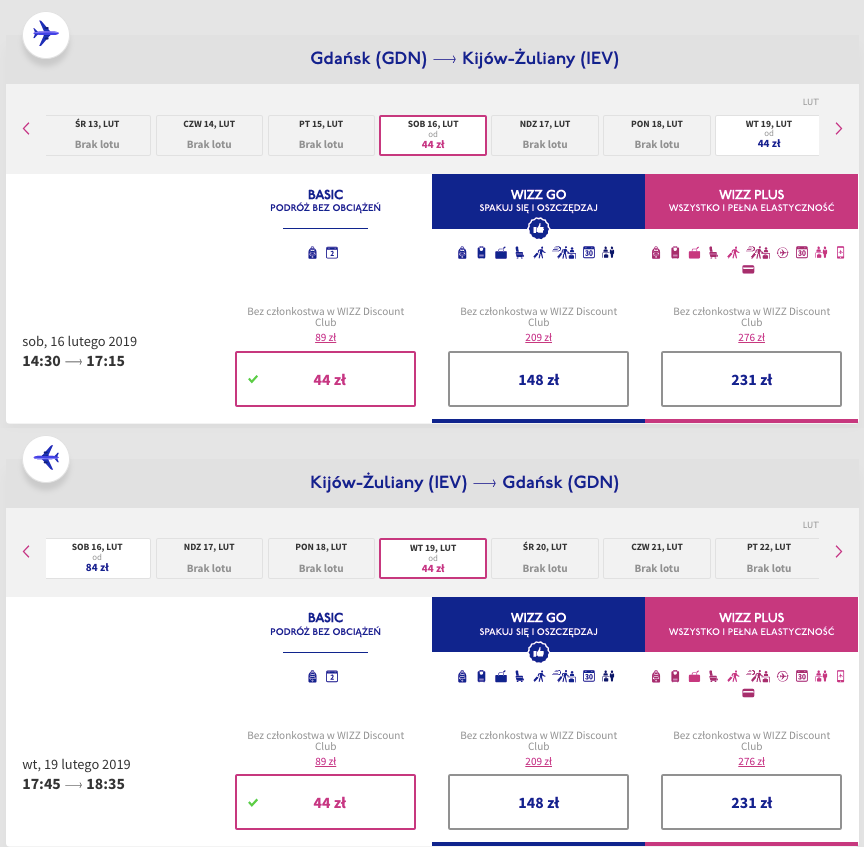864x847 pixels.
Task: Click outbound WIZZ PLUS pink checked bag icon
Action: pyautogui.click(x=694, y=253)
